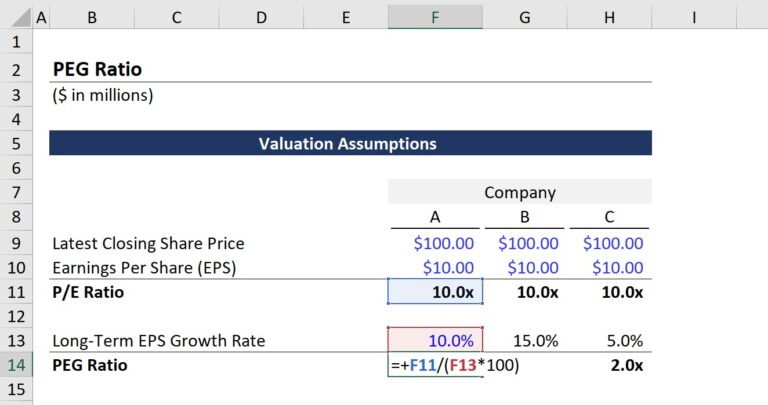768x405 pixels.
Task: Click the Valuation Assumptions header banner
Action: click(x=350, y=143)
